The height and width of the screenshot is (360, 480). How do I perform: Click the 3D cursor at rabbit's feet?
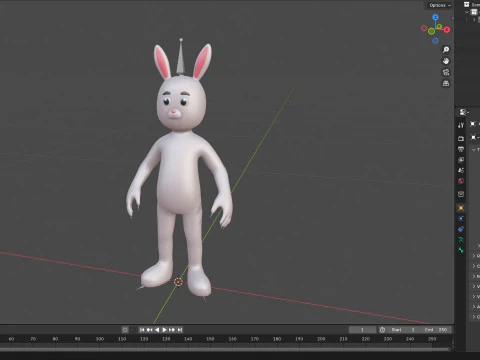[179, 282]
